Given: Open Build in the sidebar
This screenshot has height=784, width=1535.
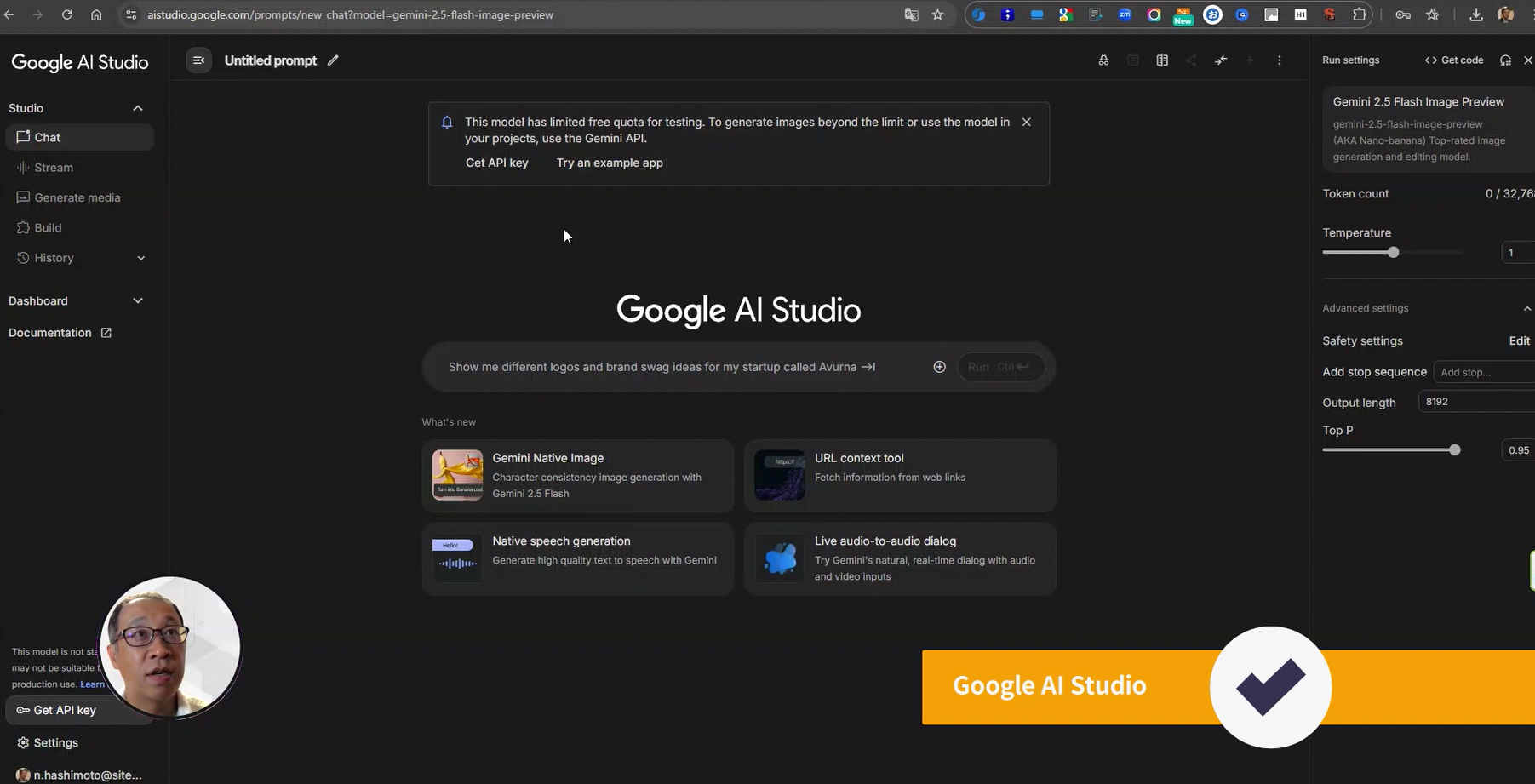Looking at the screenshot, I should 79,227.
